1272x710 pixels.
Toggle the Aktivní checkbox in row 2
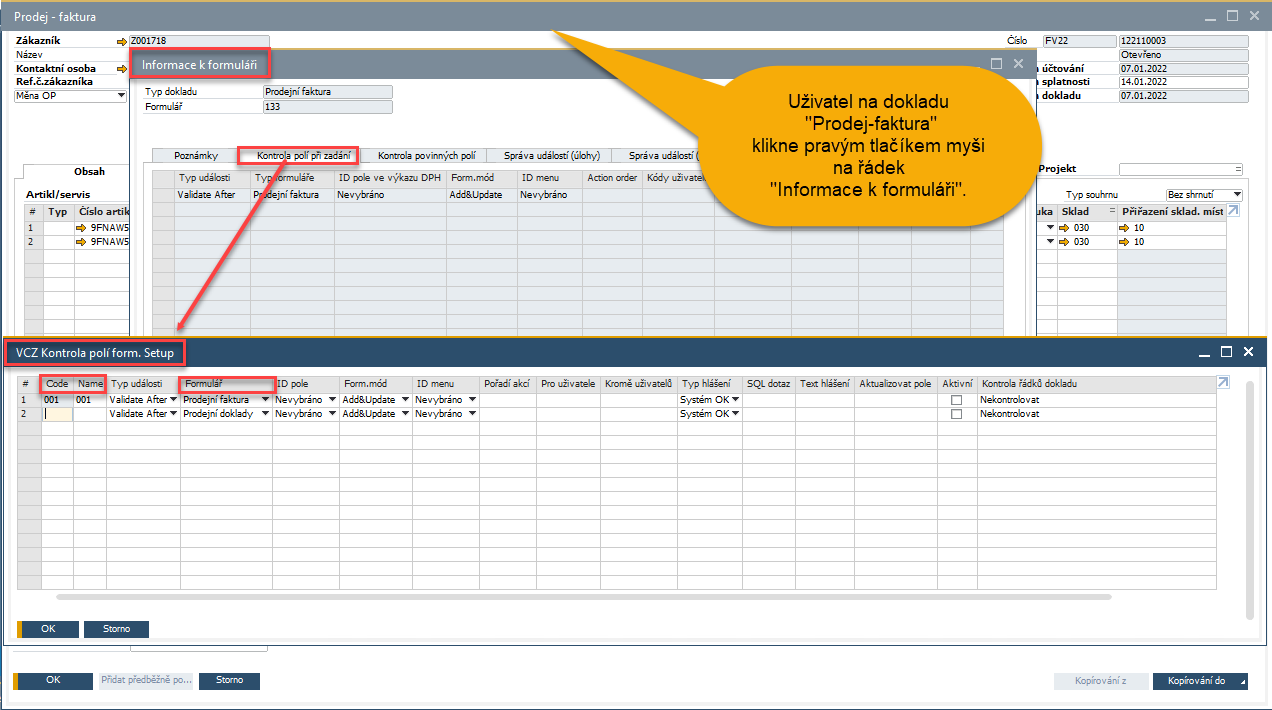click(956, 414)
